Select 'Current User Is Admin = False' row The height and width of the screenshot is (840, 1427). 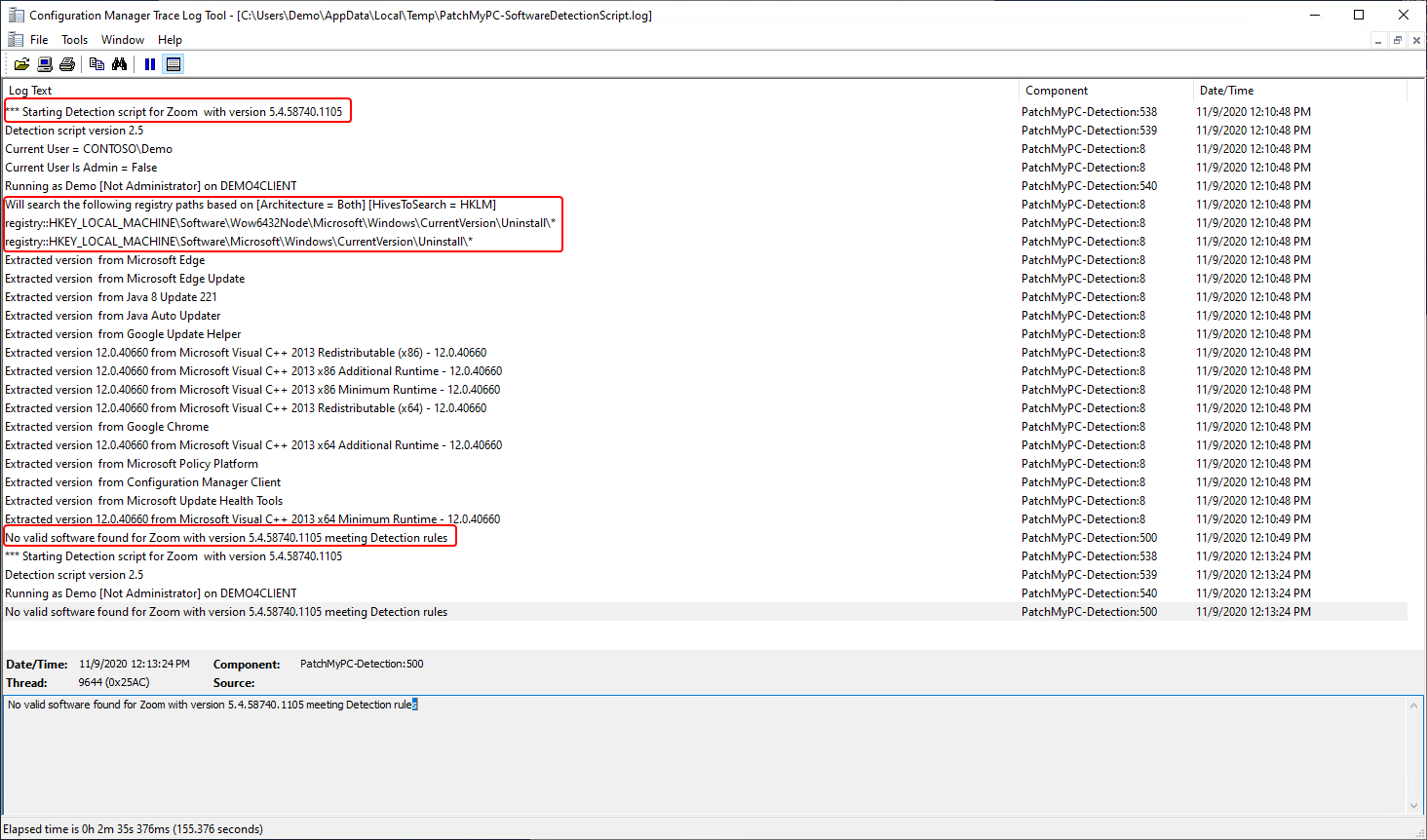(x=705, y=168)
